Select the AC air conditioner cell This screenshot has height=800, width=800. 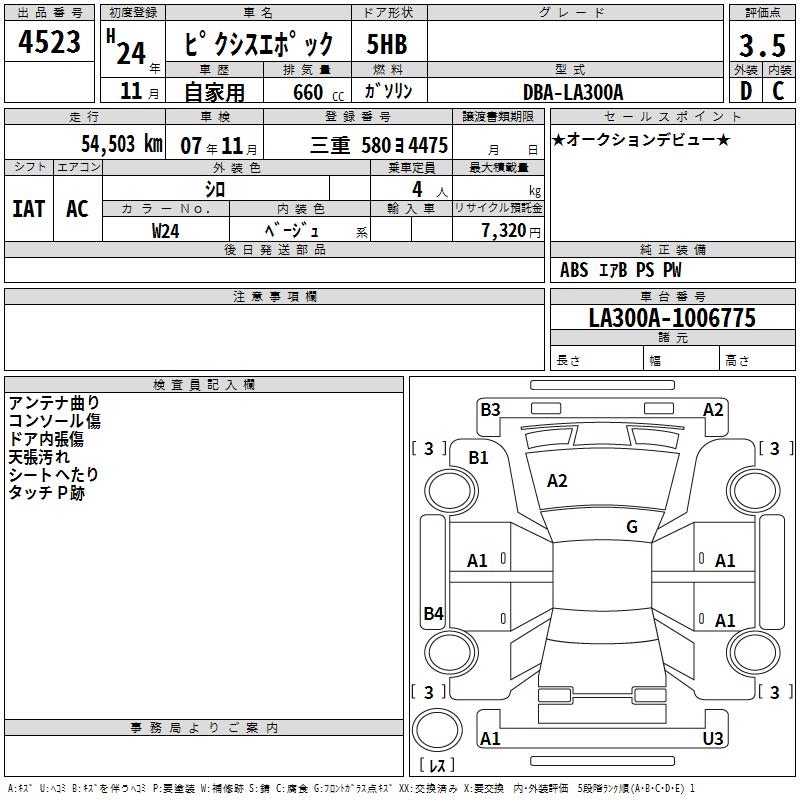(x=77, y=208)
